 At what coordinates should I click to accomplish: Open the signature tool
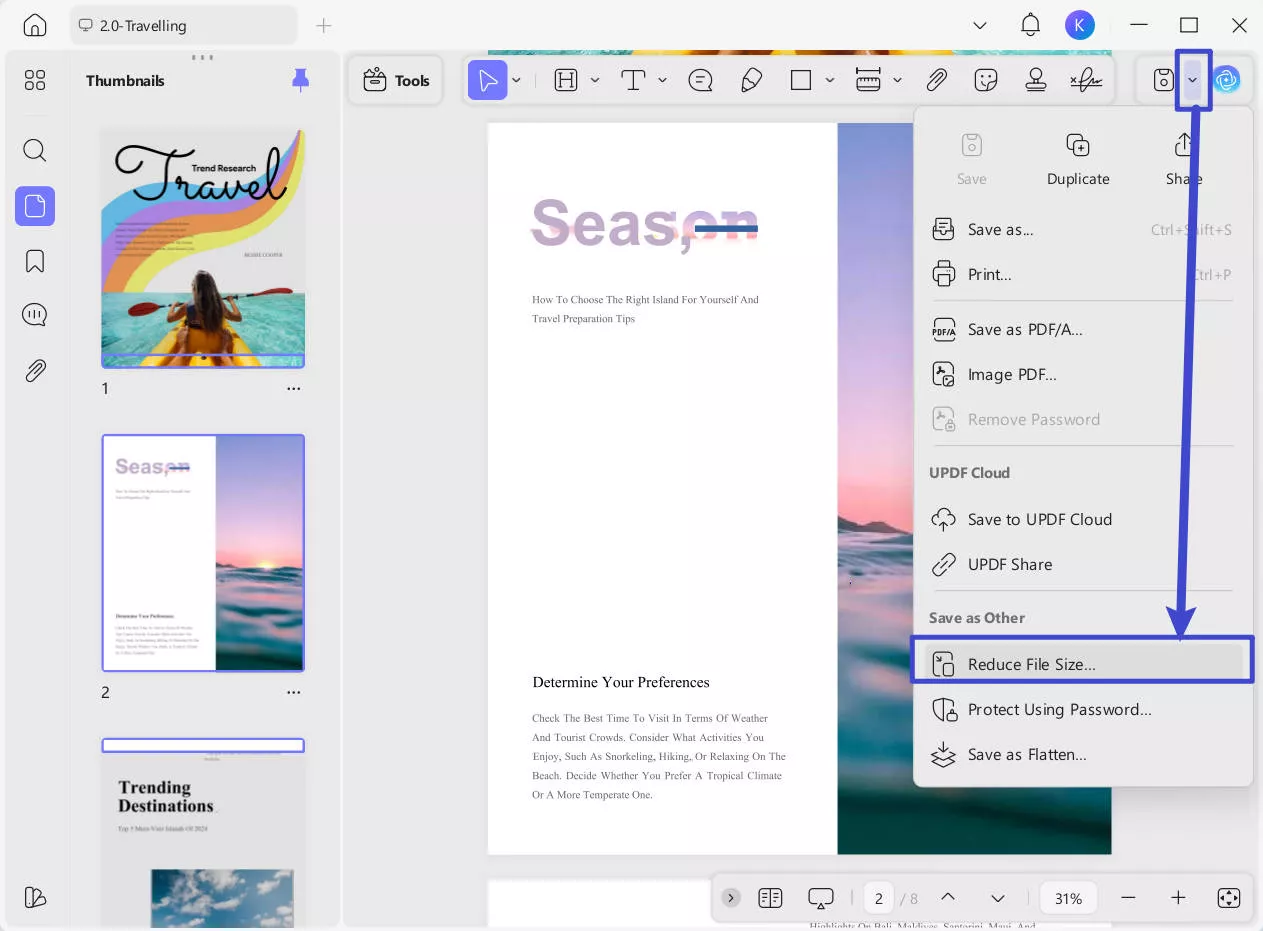coord(1085,80)
